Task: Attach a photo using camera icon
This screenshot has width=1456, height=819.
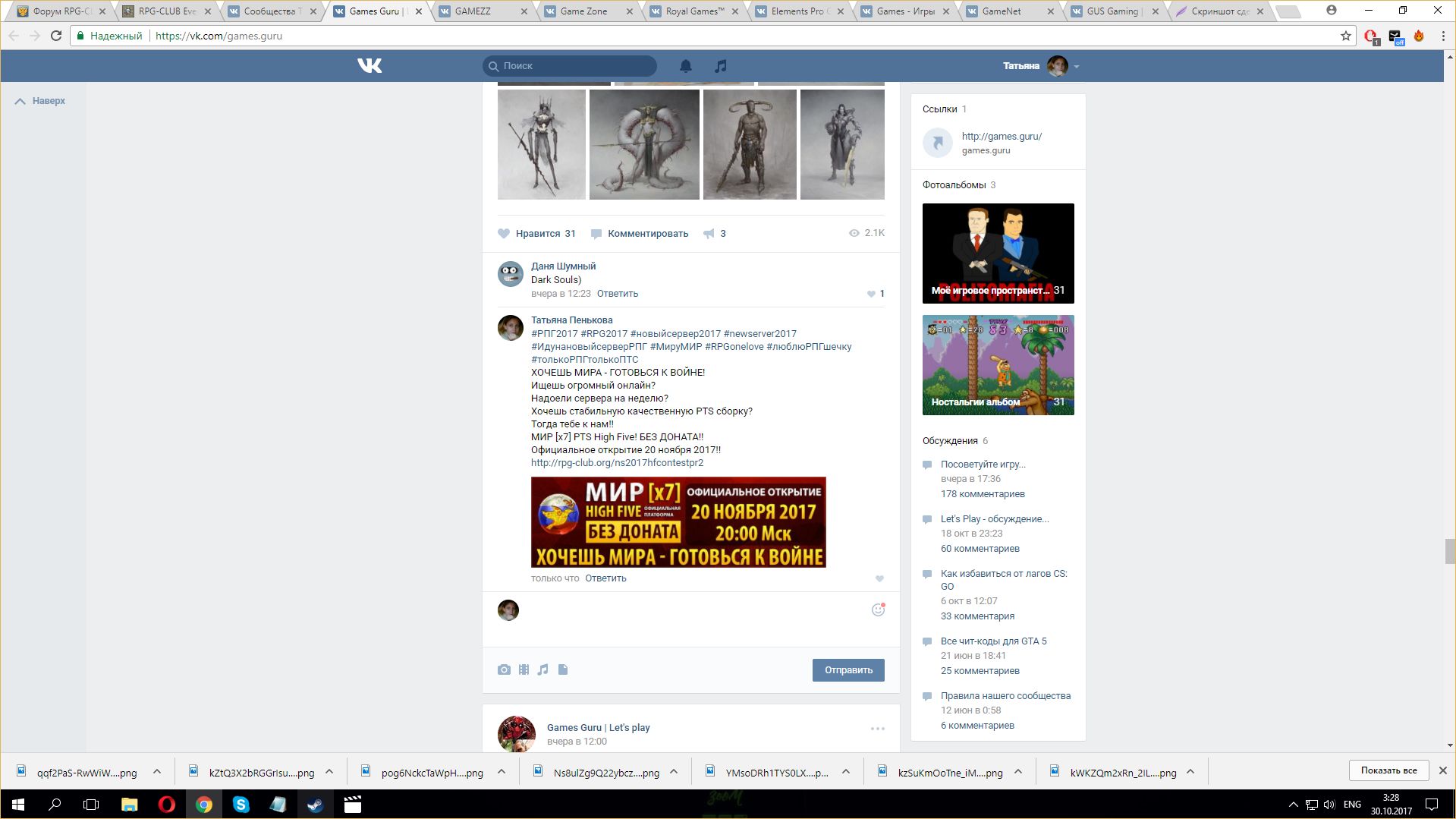Action: coord(504,669)
